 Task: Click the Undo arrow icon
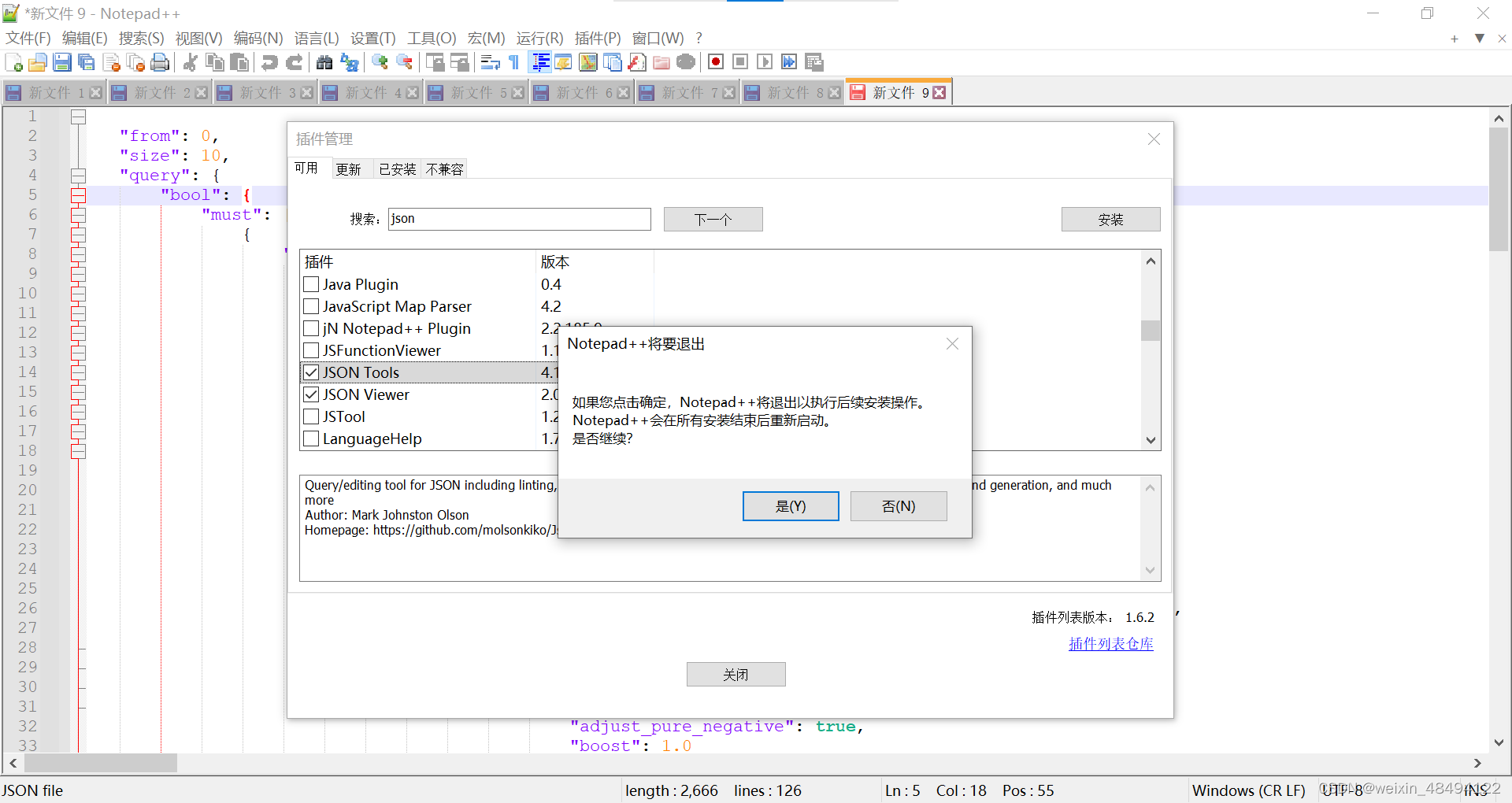pyautogui.click(x=269, y=62)
